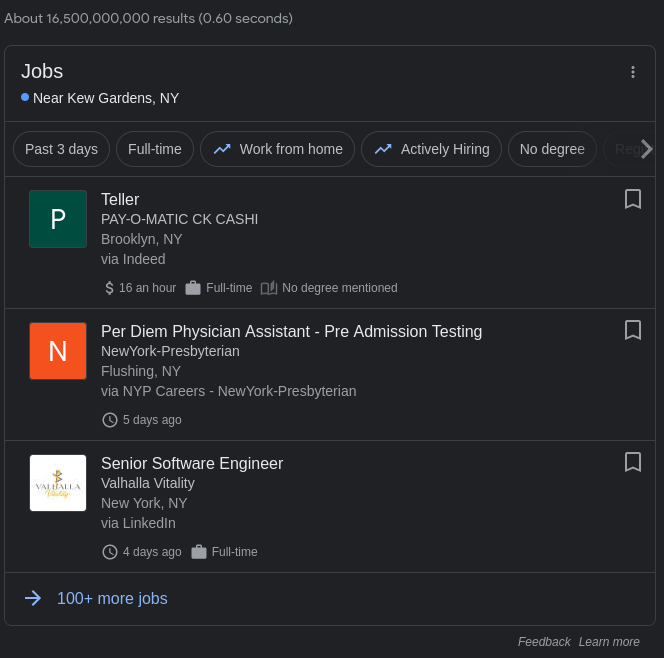
Task: Click the PAY-O-MATIC green P logo
Action: tap(58, 219)
